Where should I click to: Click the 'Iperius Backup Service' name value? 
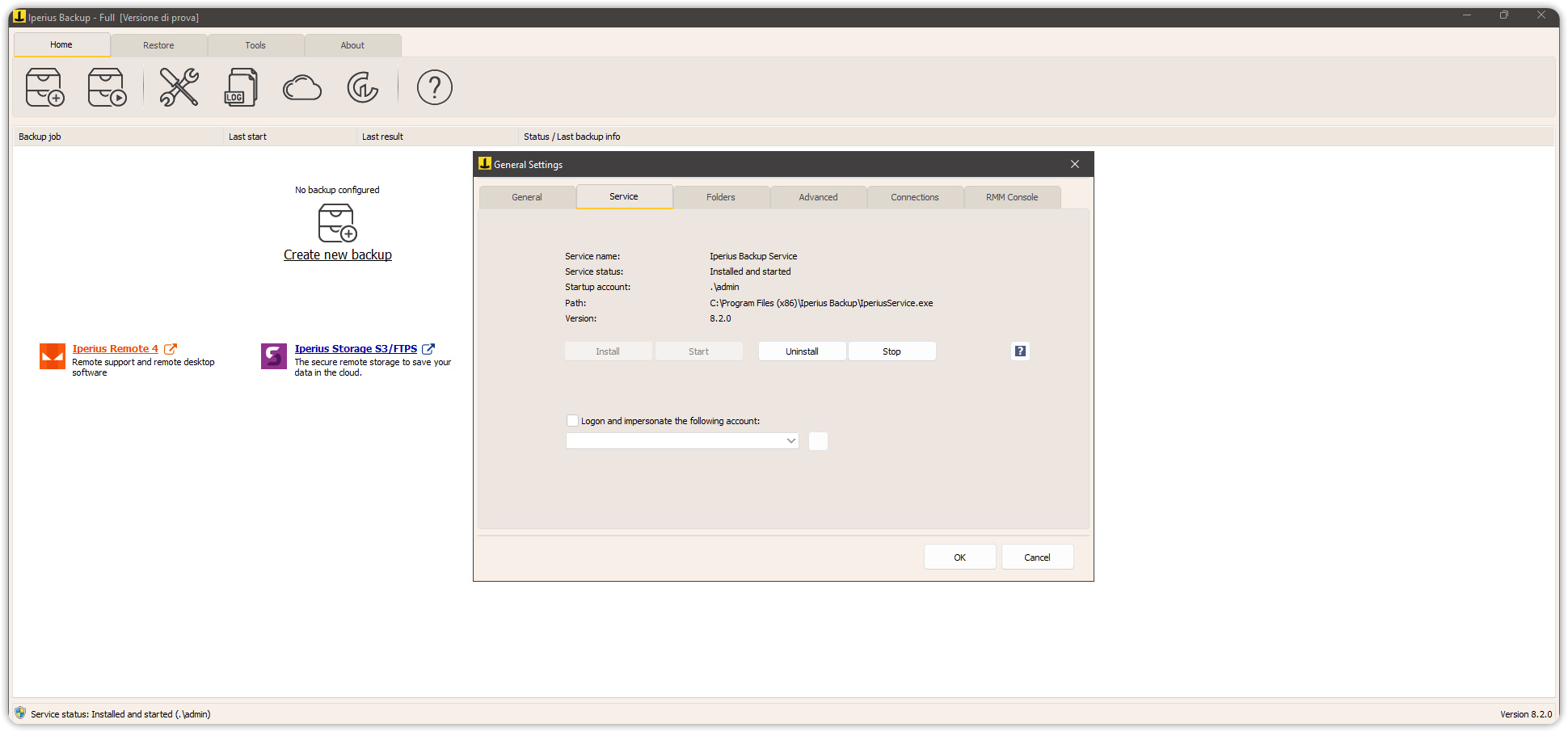753,256
